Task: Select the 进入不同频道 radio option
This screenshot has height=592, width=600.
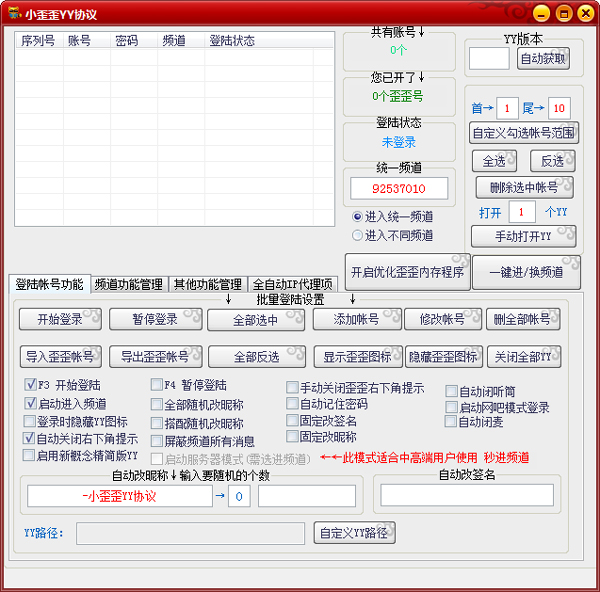Action: click(x=357, y=235)
